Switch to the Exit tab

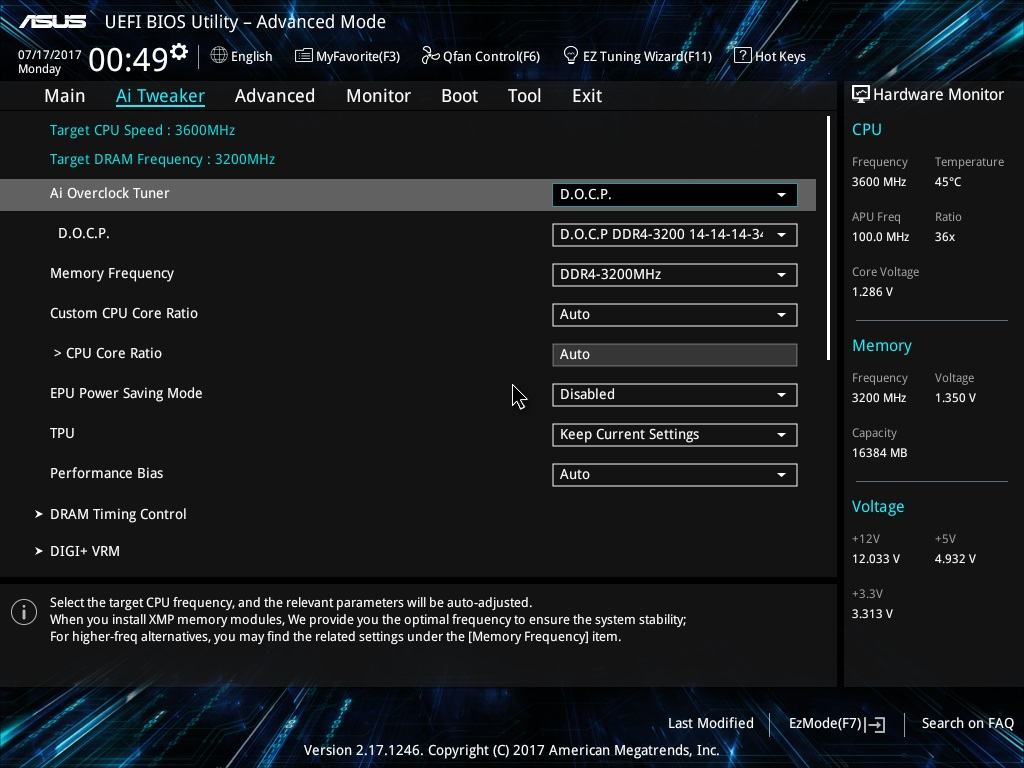tap(587, 96)
